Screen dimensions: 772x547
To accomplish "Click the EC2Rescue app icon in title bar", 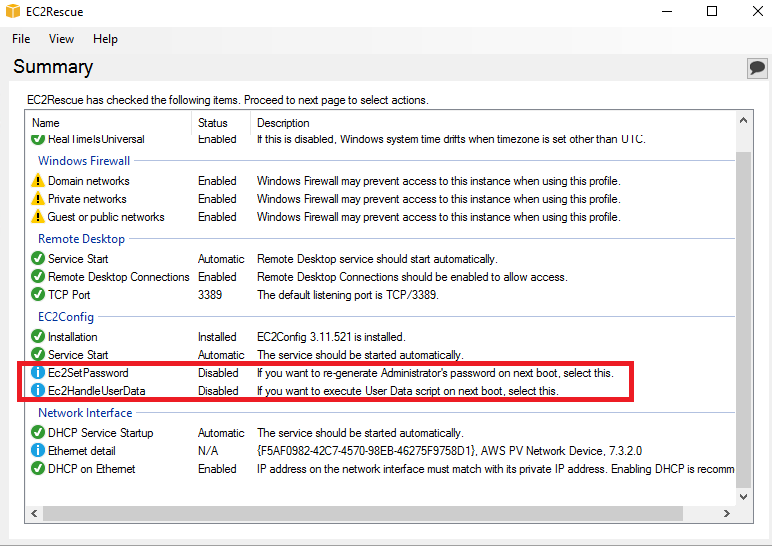I will [x=13, y=11].
